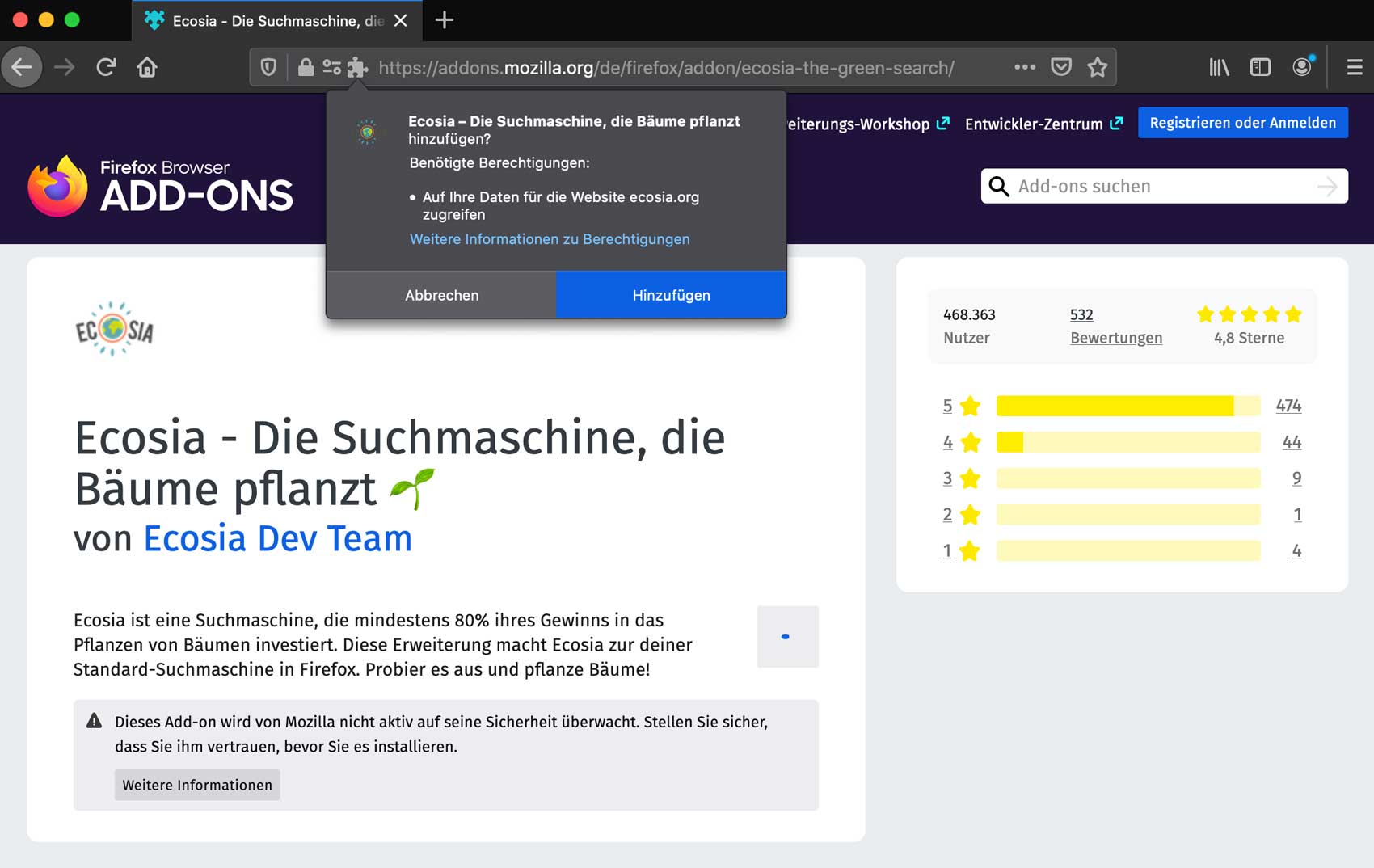Cancel installation with Abbrechen
1374x868 pixels.
[441, 295]
